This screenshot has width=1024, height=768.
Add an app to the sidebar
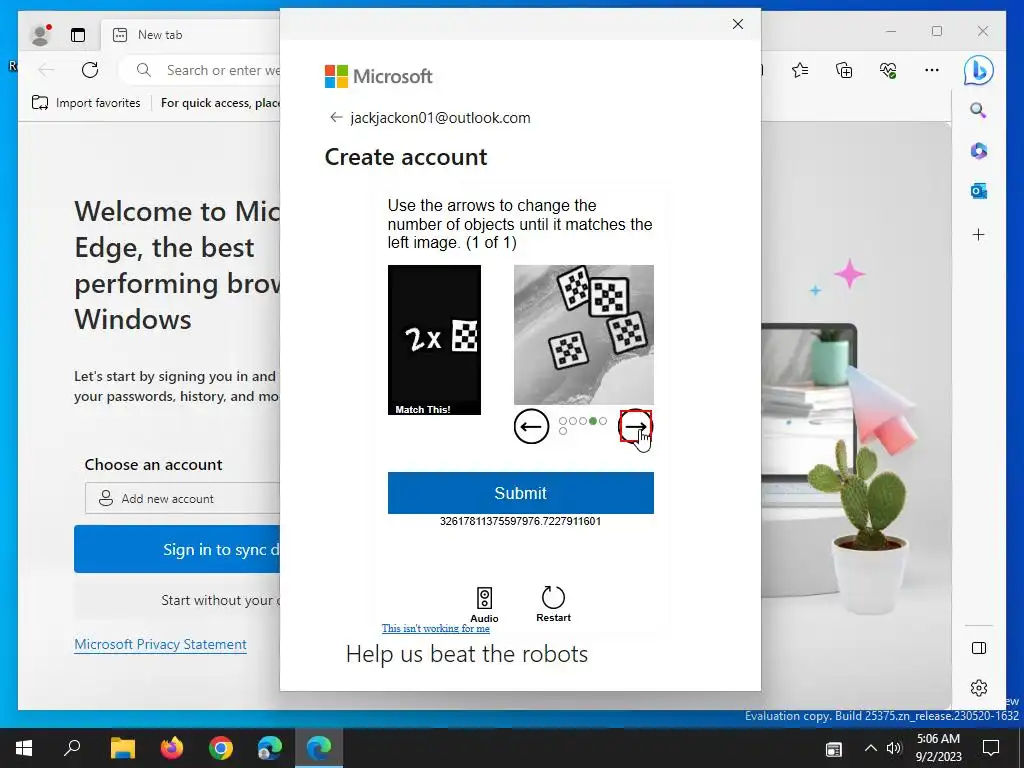click(978, 234)
